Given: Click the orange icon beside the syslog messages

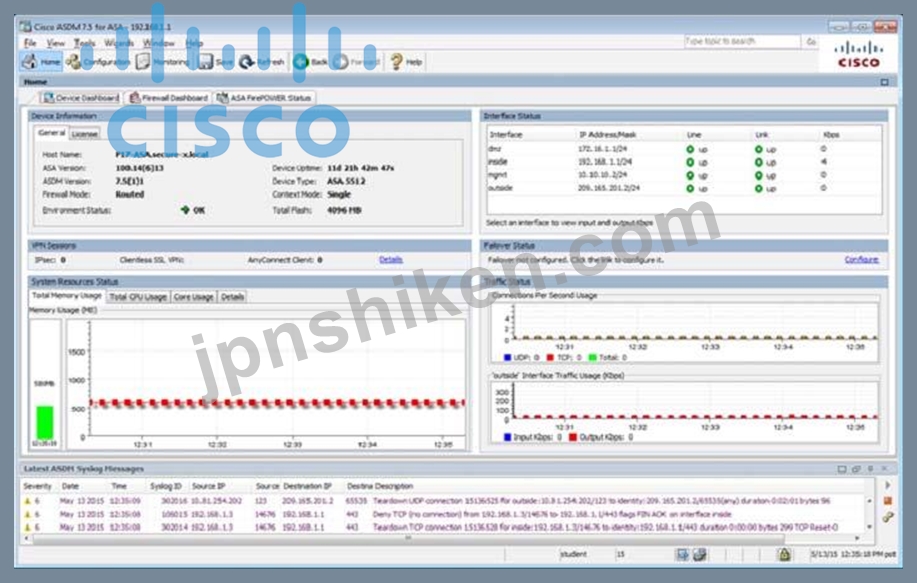Looking at the screenshot, I should (888, 501).
